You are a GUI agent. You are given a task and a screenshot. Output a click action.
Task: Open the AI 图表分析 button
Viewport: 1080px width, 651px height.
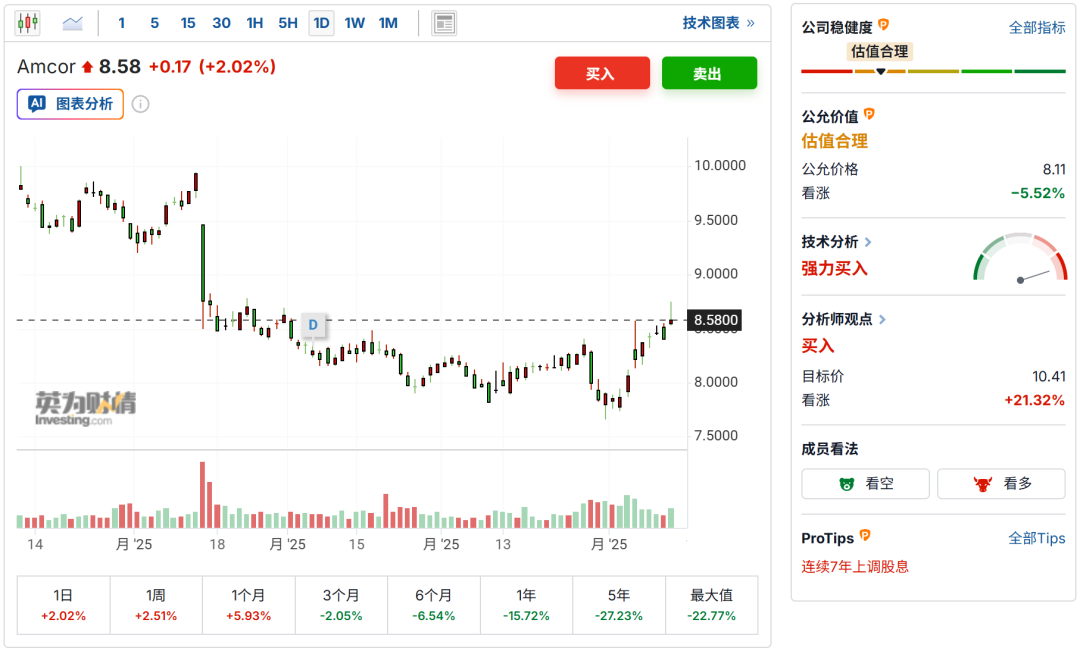pos(70,104)
